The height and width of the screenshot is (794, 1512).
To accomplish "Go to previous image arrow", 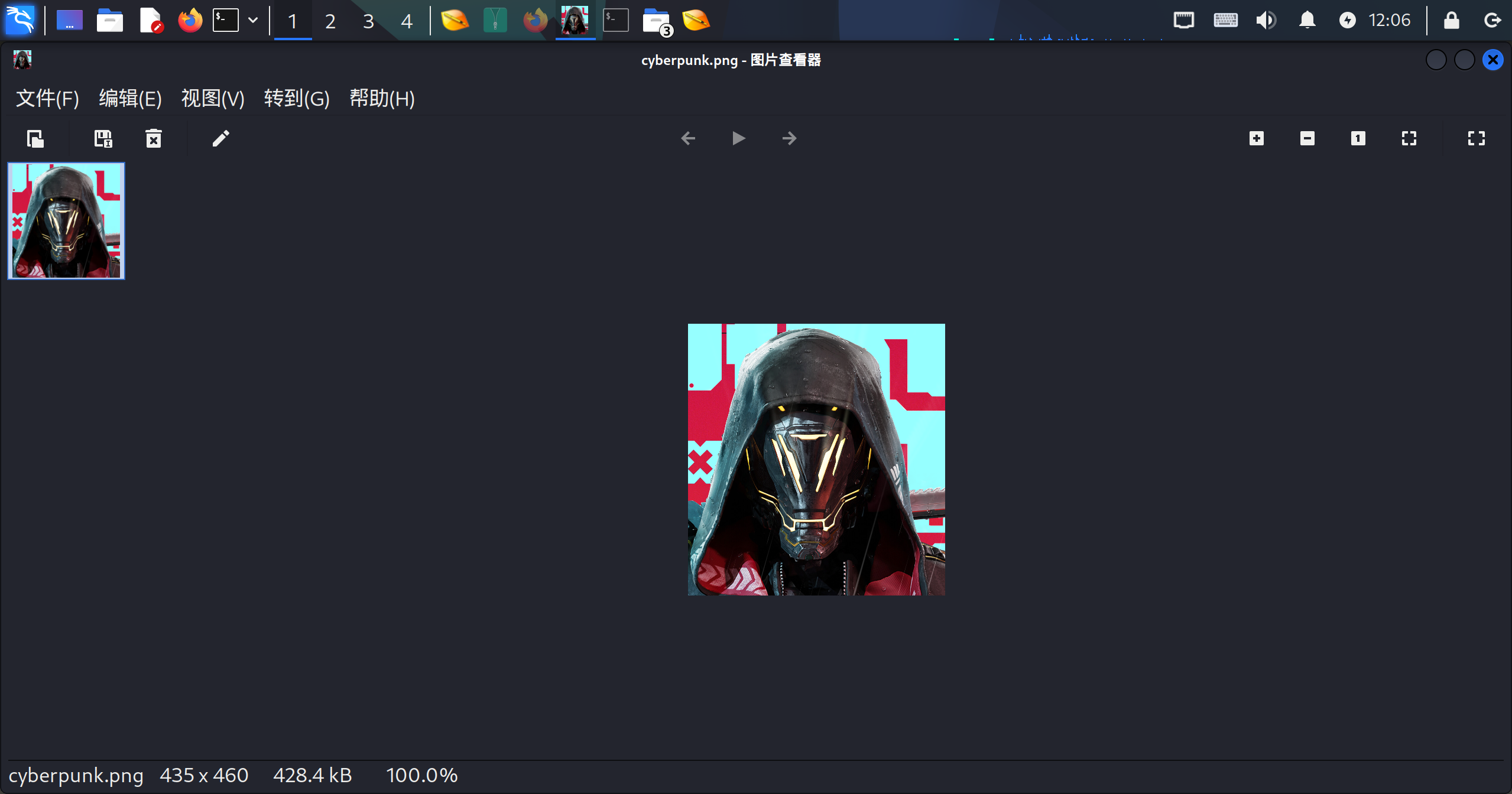I will coord(688,139).
